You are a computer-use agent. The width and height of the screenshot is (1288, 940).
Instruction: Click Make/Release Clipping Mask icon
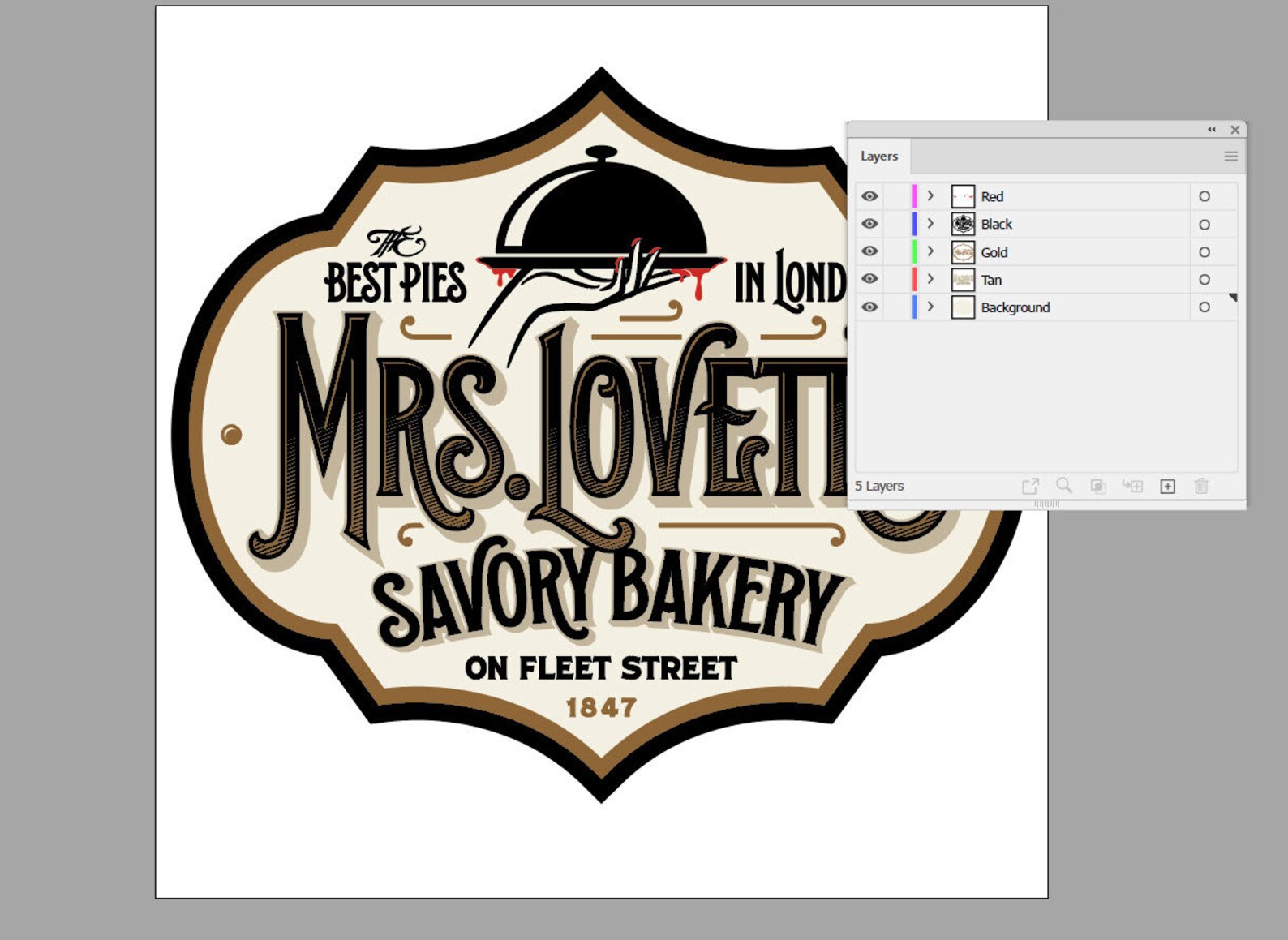point(1098,486)
